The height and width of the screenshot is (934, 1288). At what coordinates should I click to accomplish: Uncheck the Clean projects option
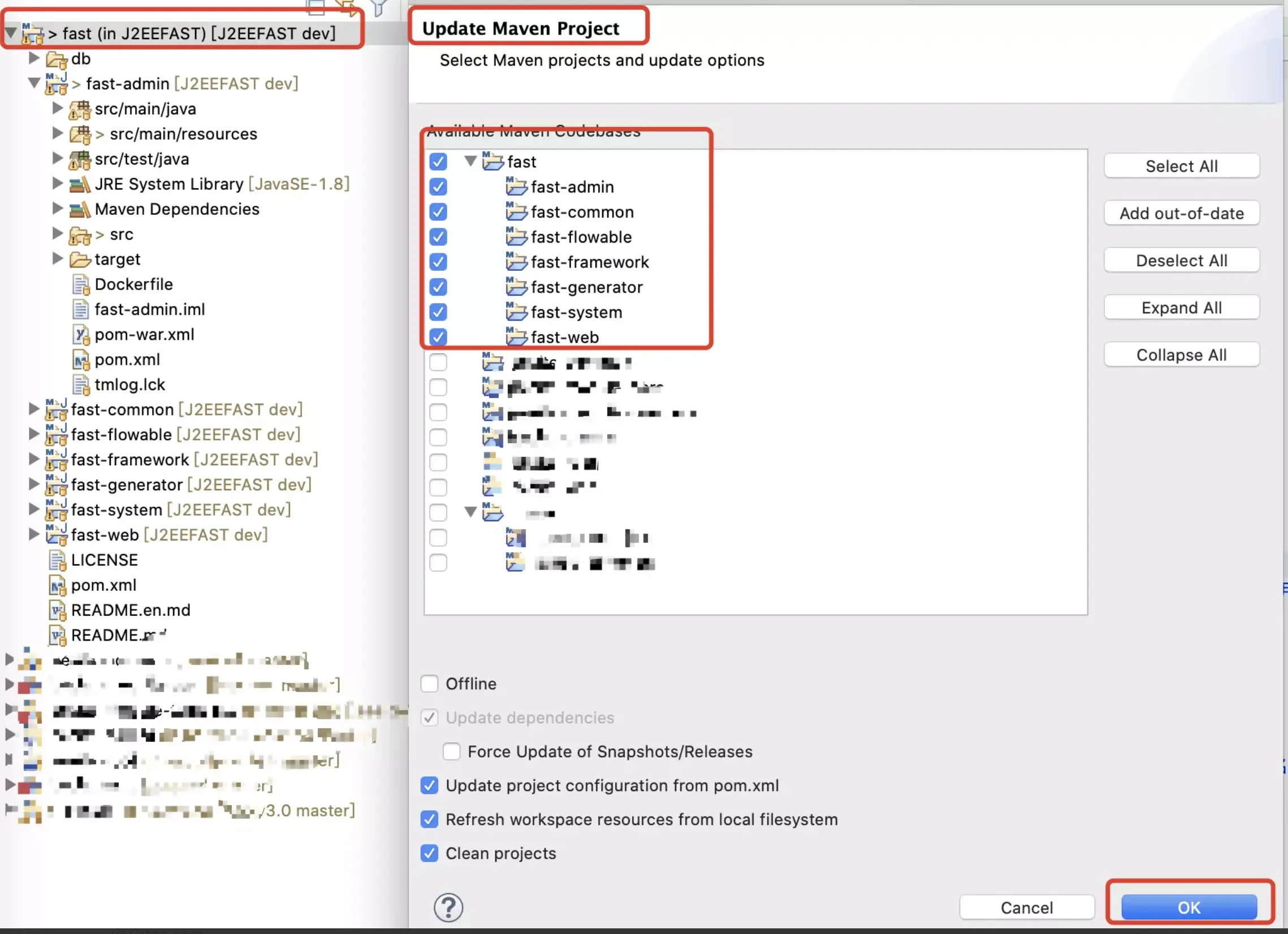point(429,853)
